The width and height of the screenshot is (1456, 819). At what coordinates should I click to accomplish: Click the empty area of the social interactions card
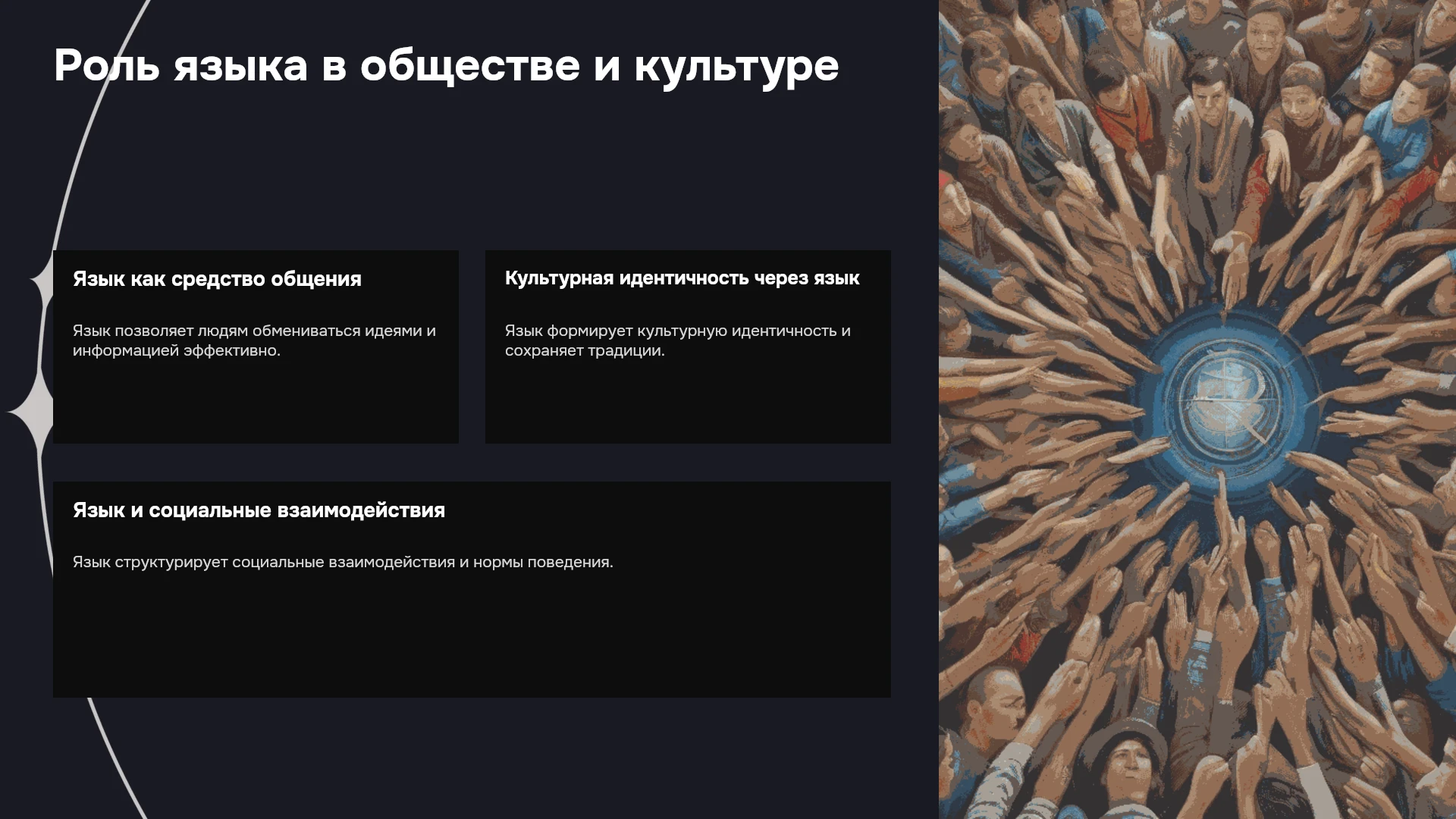pos(472,637)
